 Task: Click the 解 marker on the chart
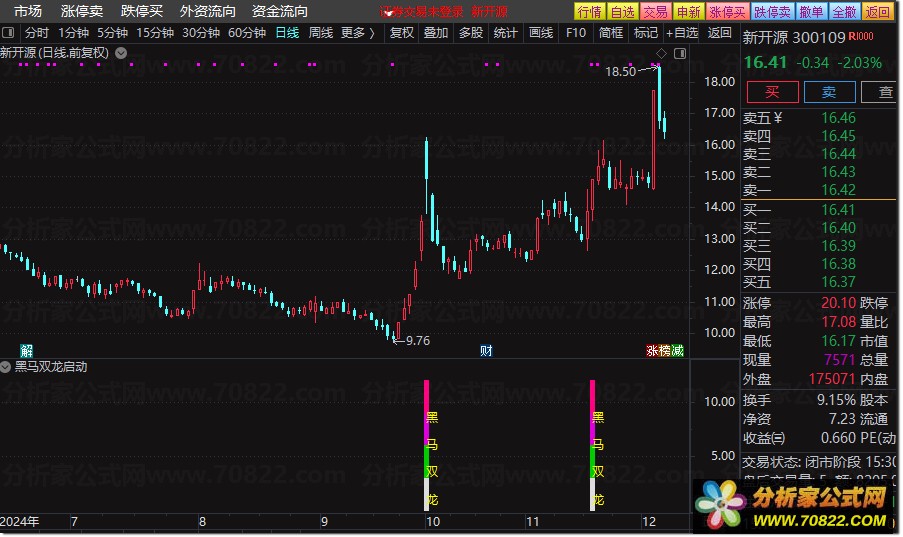click(x=26, y=350)
